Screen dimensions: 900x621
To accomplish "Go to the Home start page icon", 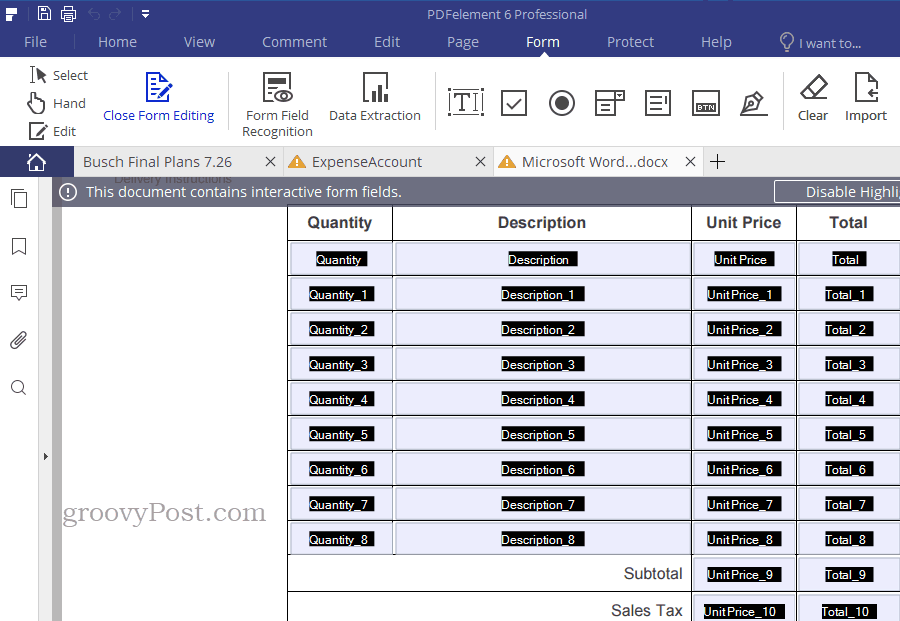I will click(x=36, y=162).
